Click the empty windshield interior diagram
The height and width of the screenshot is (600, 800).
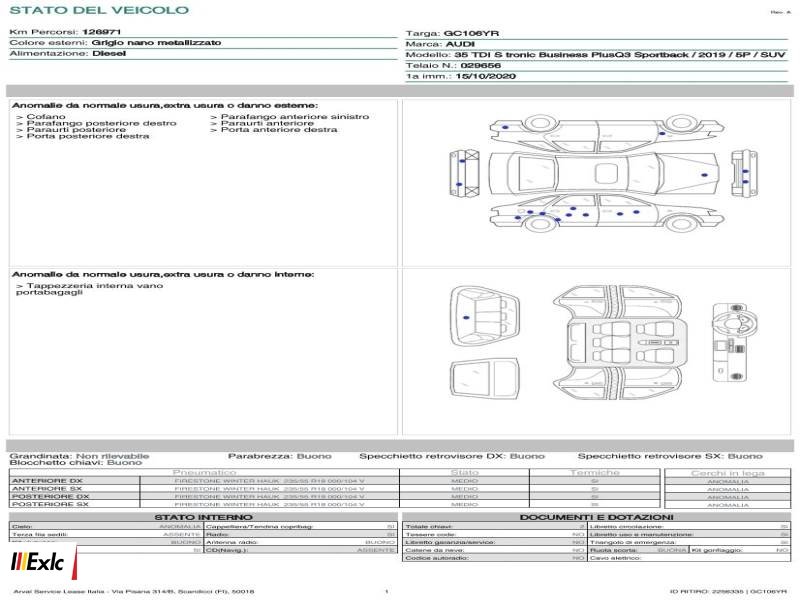(485, 380)
